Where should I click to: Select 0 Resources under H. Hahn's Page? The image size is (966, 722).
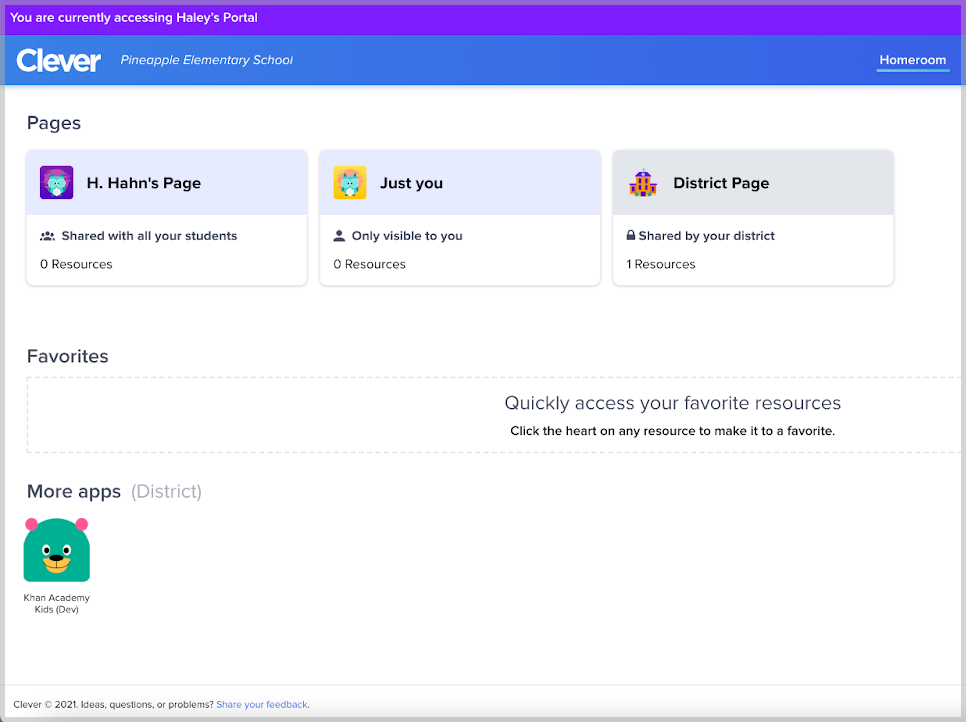(x=76, y=264)
